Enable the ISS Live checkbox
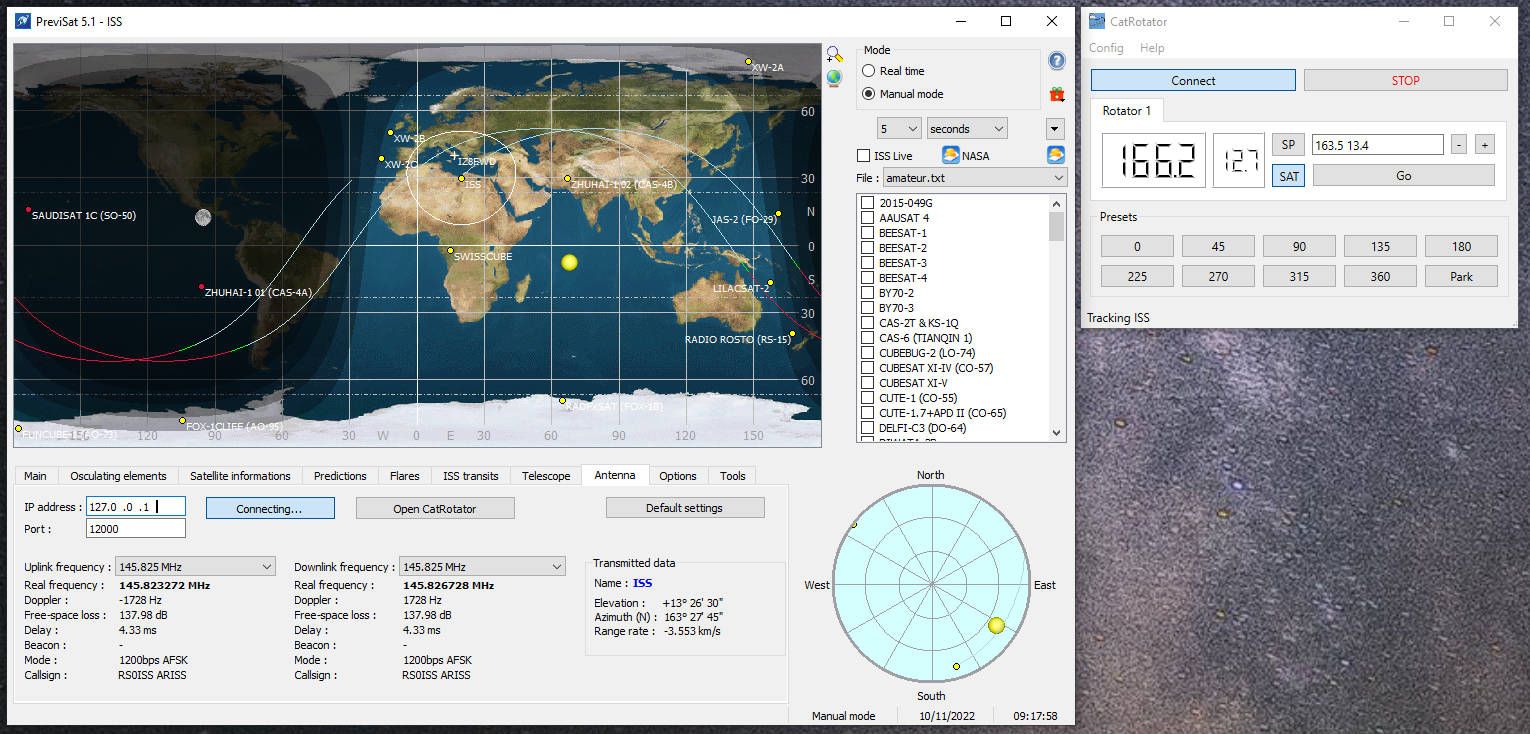This screenshot has height=734, width=1530. (864, 156)
